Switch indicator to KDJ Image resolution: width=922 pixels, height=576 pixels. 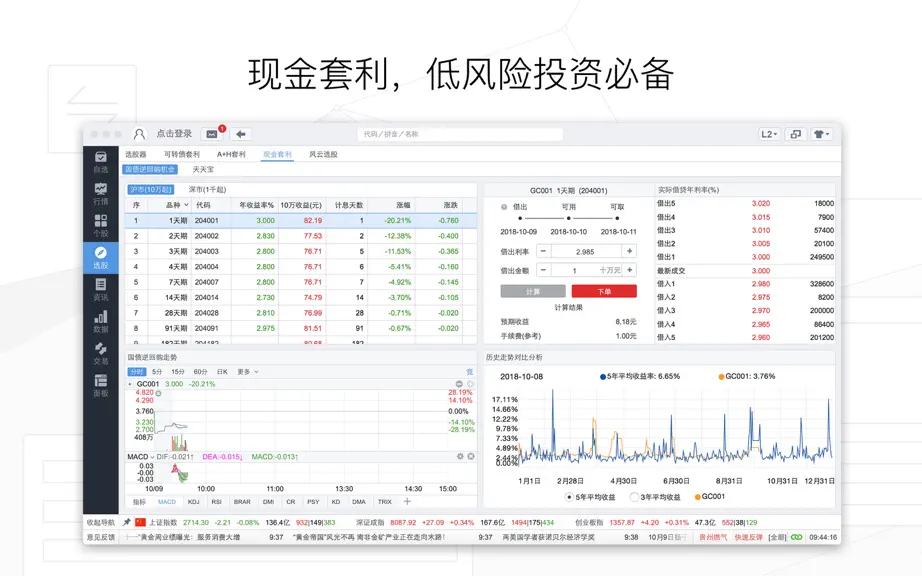pos(193,502)
